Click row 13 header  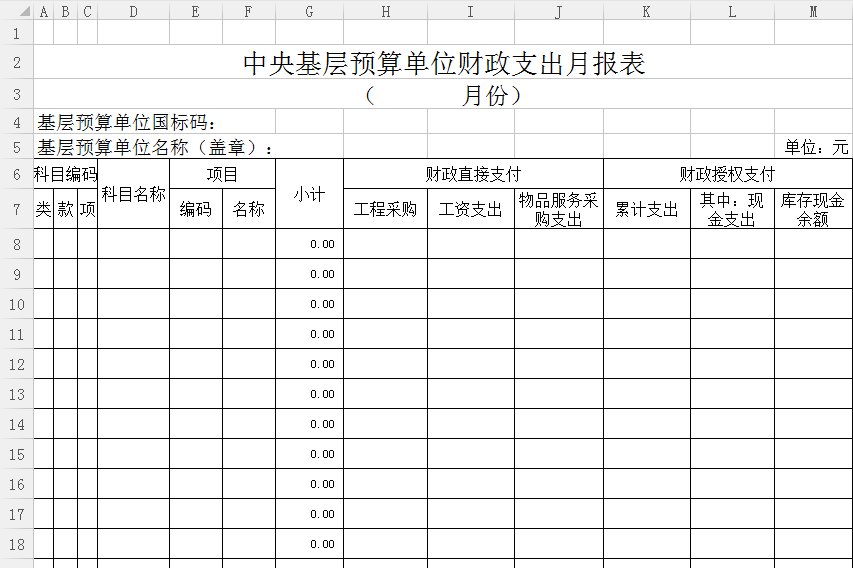(x=16, y=394)
